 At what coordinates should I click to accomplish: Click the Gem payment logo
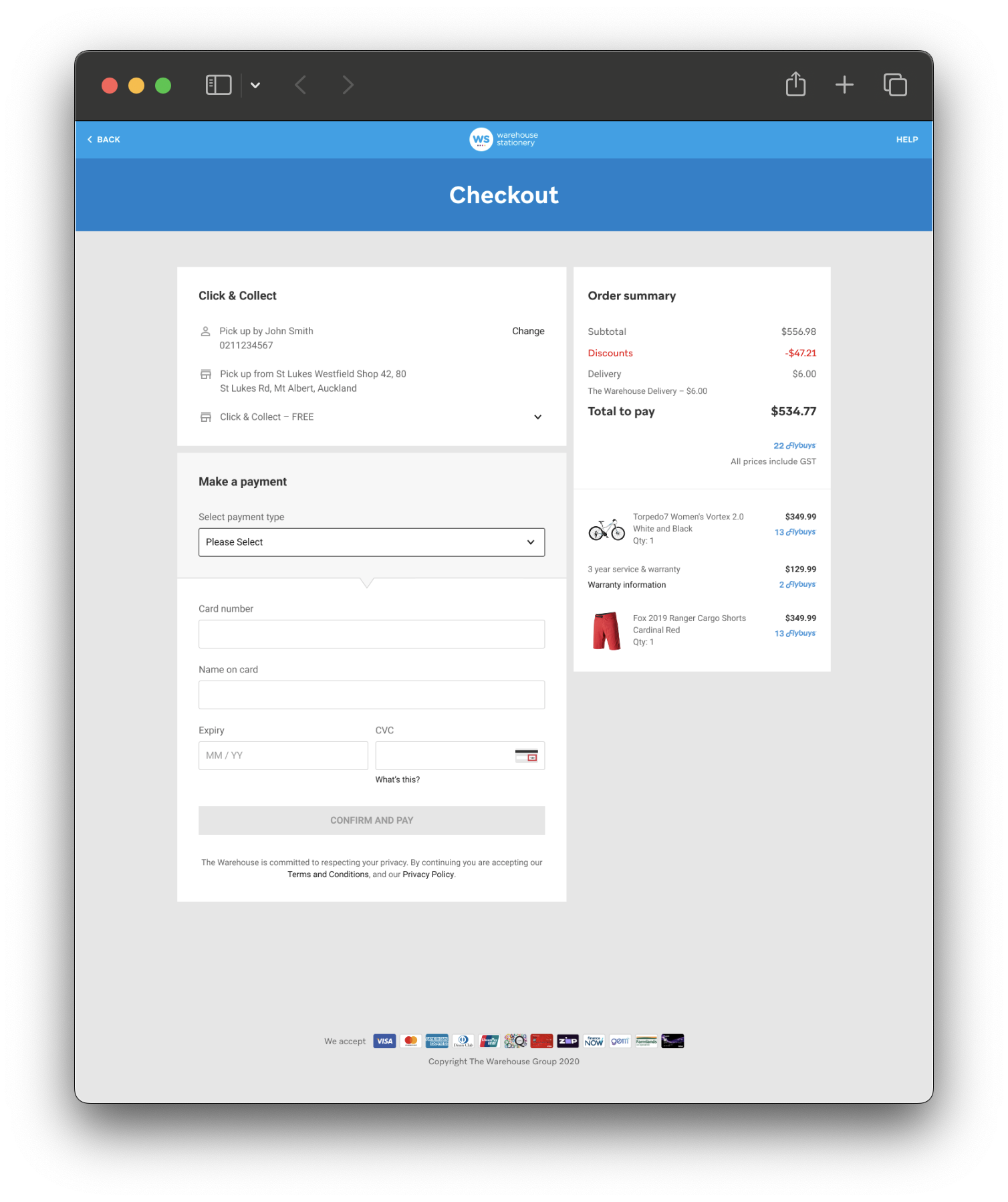(x=620, y=1041)
